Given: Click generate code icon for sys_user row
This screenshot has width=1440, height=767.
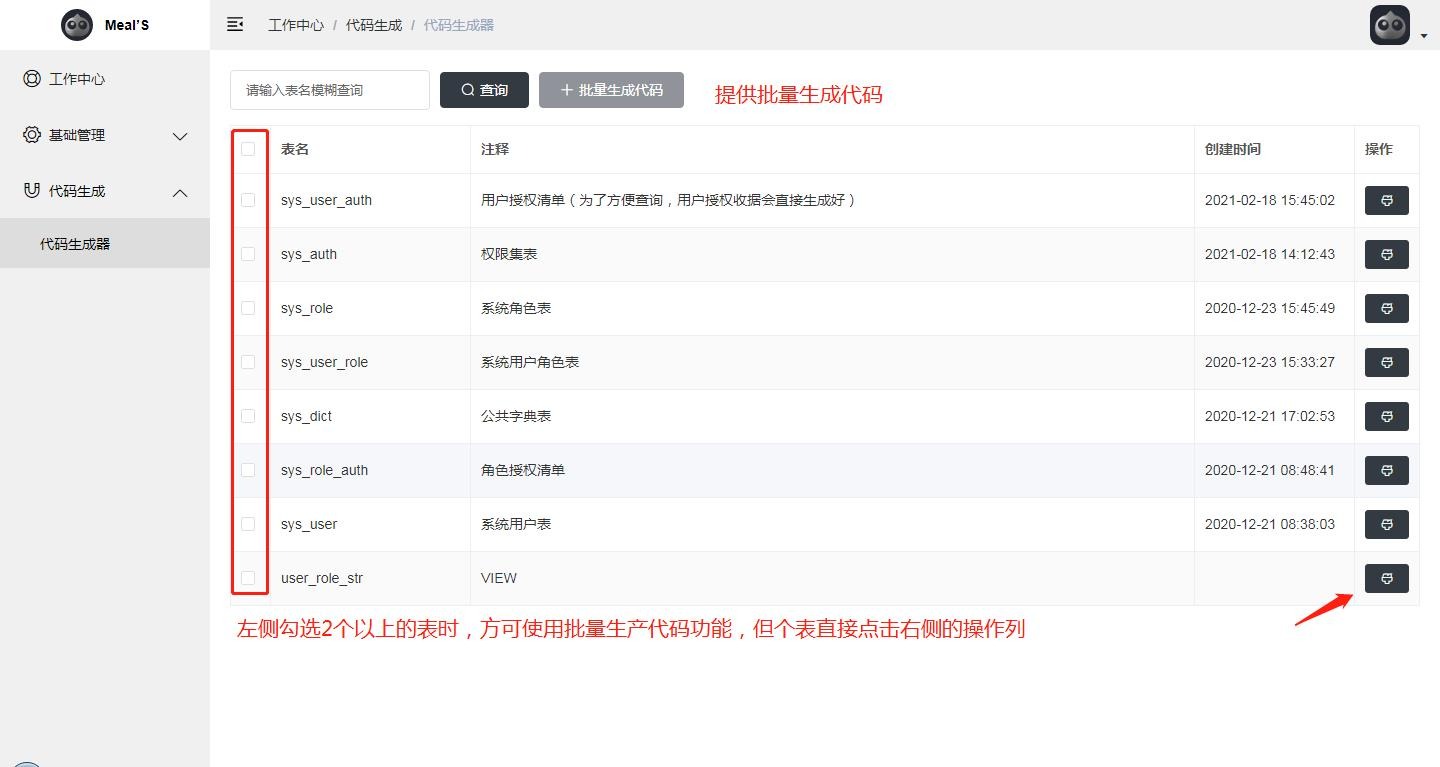Looking at the screenshot, I should coord(1386,524).
